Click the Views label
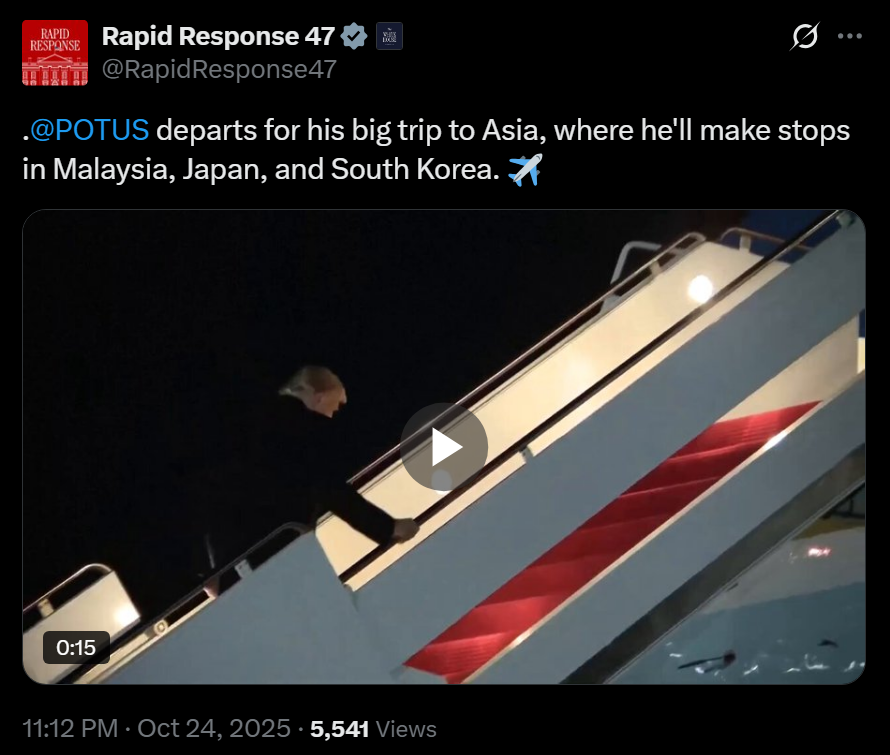Image resolution: width=890 pixels, height=755 pixels. tap(406, 729)
